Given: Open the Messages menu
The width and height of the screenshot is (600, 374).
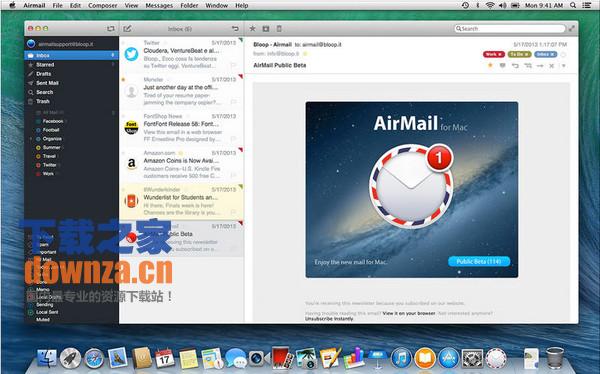Looking at the screenshot, I should pyautogui.click(x=159, y=5).
